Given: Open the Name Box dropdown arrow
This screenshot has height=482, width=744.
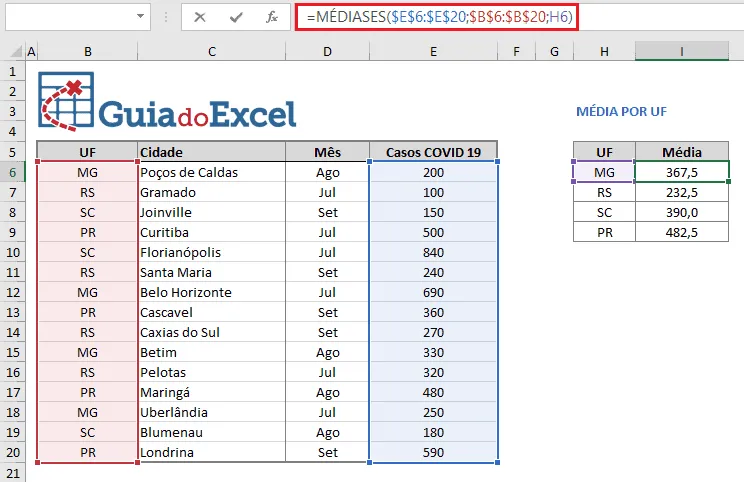Looking at the screenshot, I should pyautogui.click(x=140, y=17).
